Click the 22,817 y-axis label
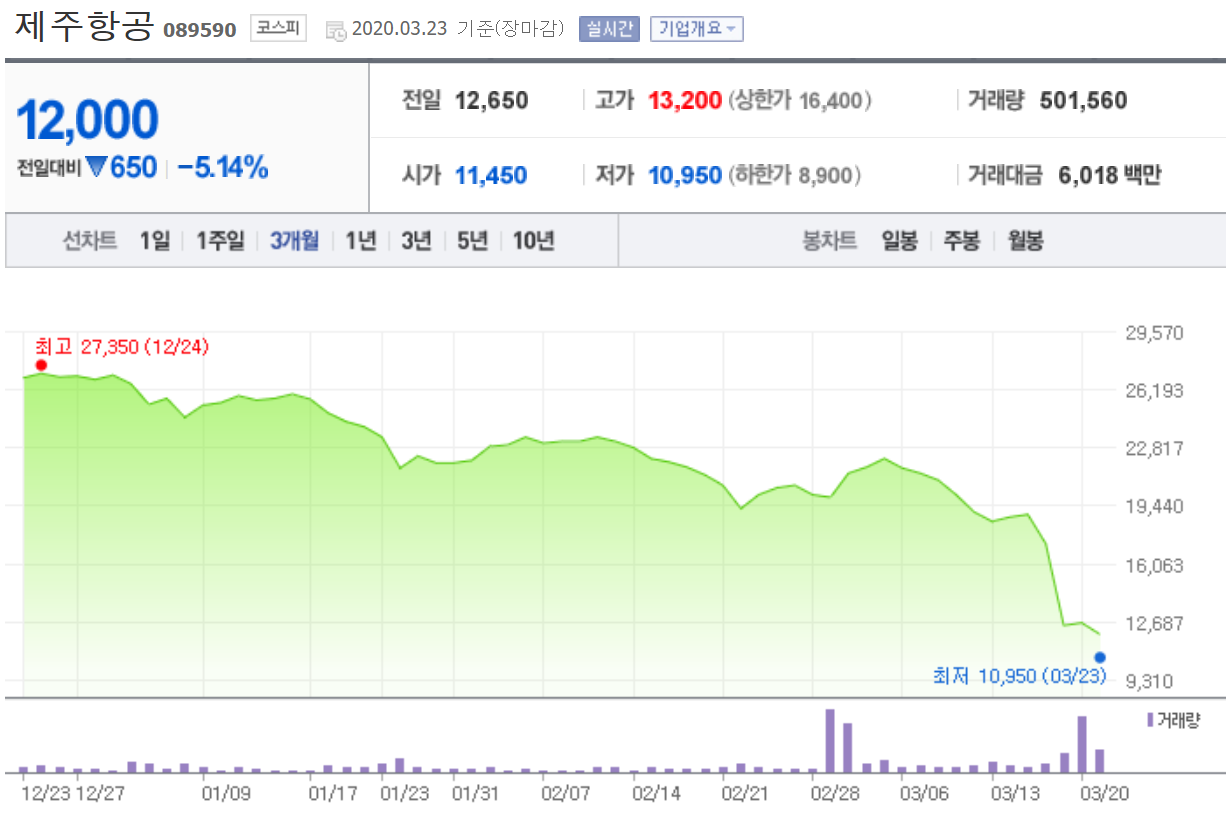 [x=1154, y=448]
